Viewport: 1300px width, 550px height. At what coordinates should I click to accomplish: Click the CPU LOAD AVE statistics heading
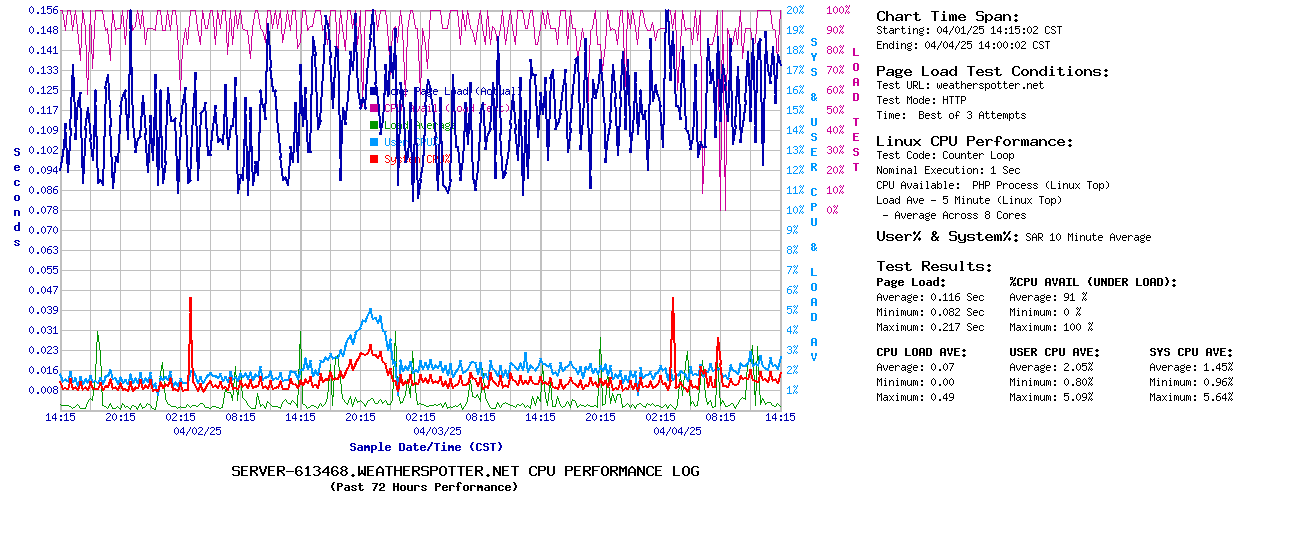click(921, 352)
